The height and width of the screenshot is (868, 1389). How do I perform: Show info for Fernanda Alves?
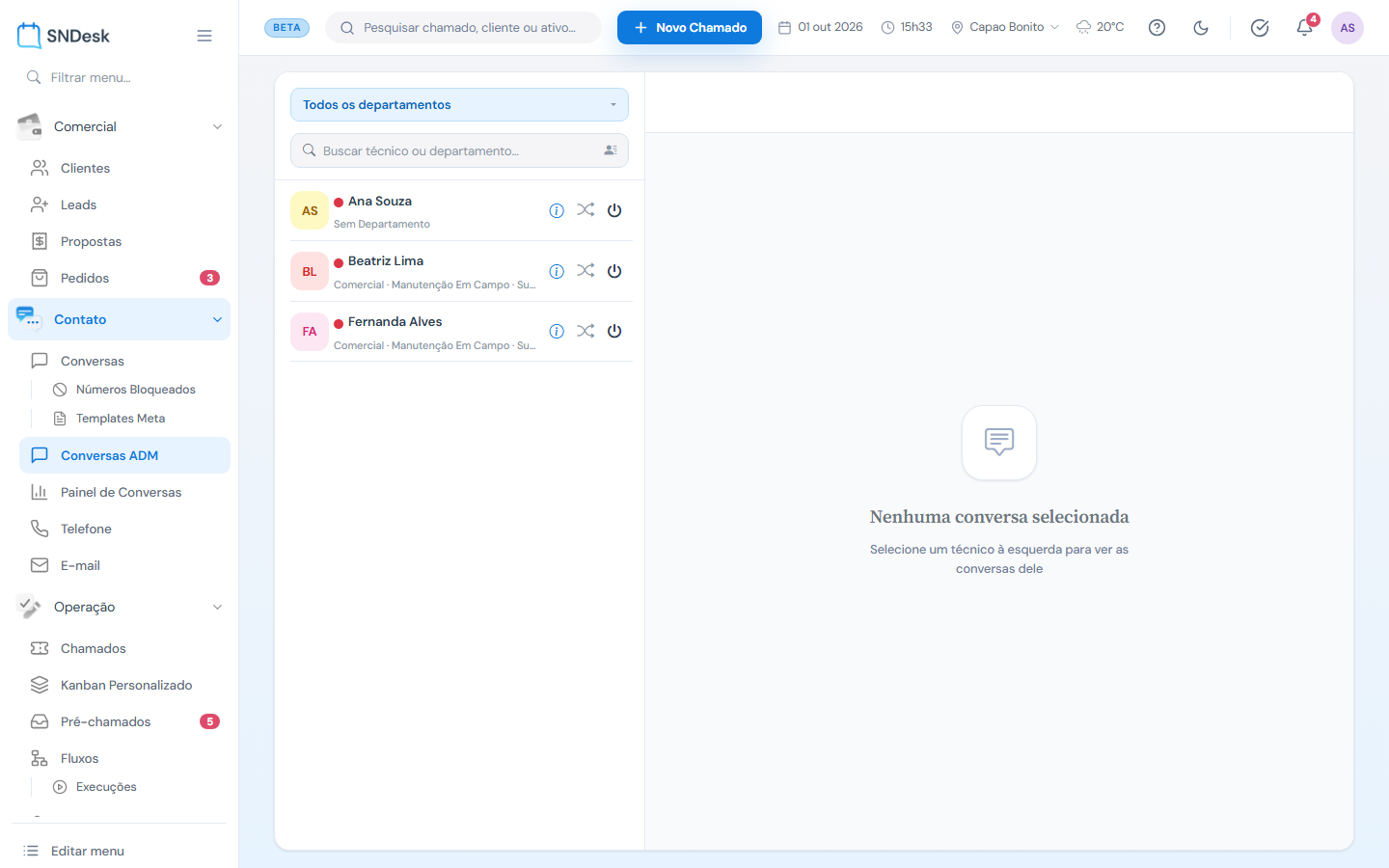click(x=557, y=331)
